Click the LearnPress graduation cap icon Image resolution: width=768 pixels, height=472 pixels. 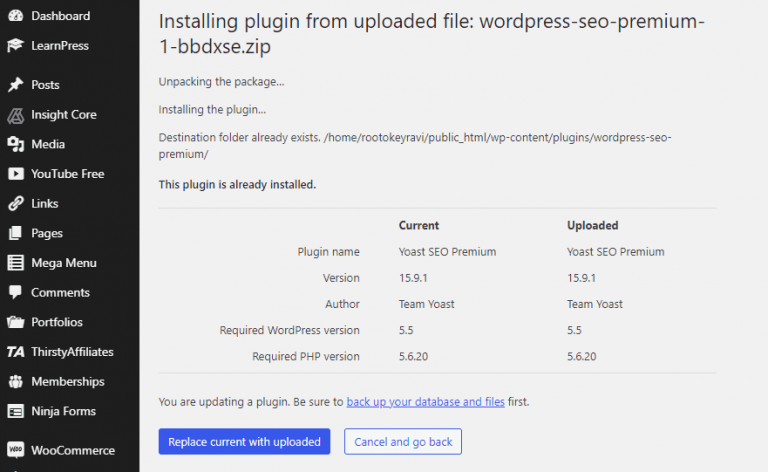pyautogui.click(x=16, y=46)
